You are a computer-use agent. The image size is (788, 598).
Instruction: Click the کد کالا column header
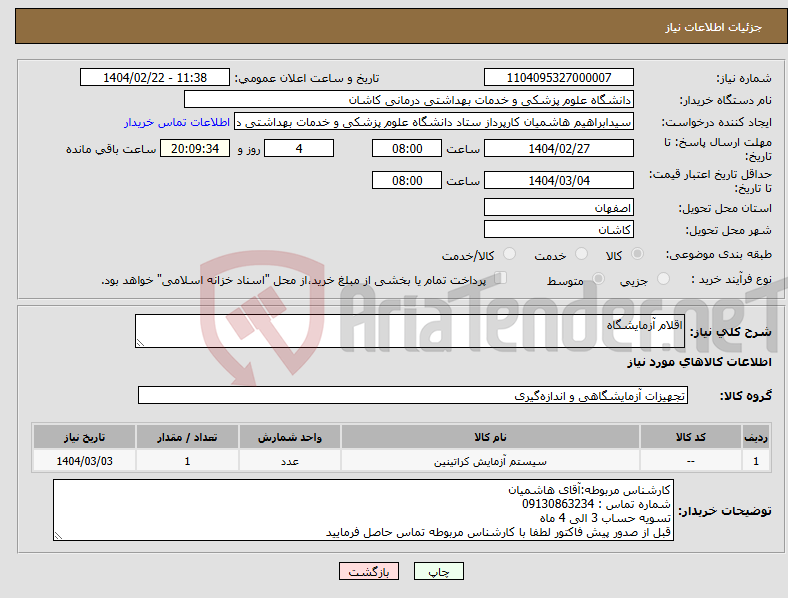tap(691, 437)
